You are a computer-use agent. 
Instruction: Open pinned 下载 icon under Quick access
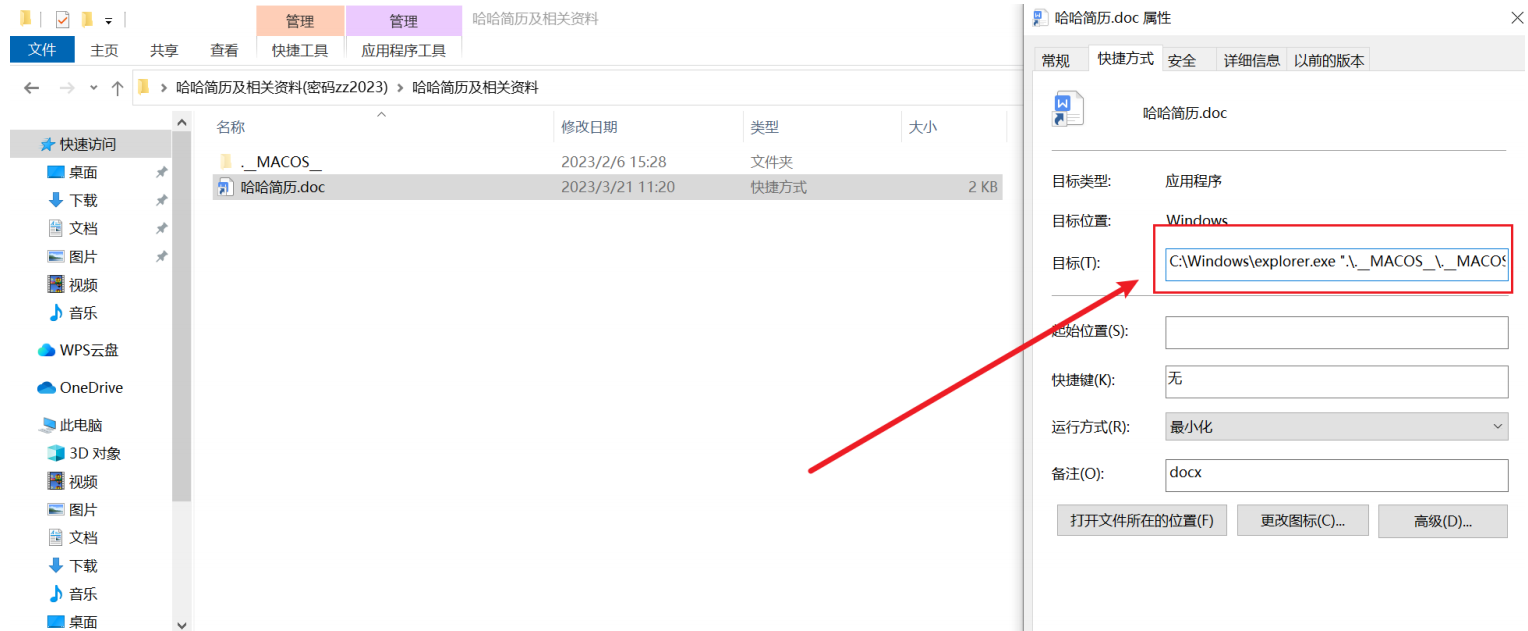point(56,200)
